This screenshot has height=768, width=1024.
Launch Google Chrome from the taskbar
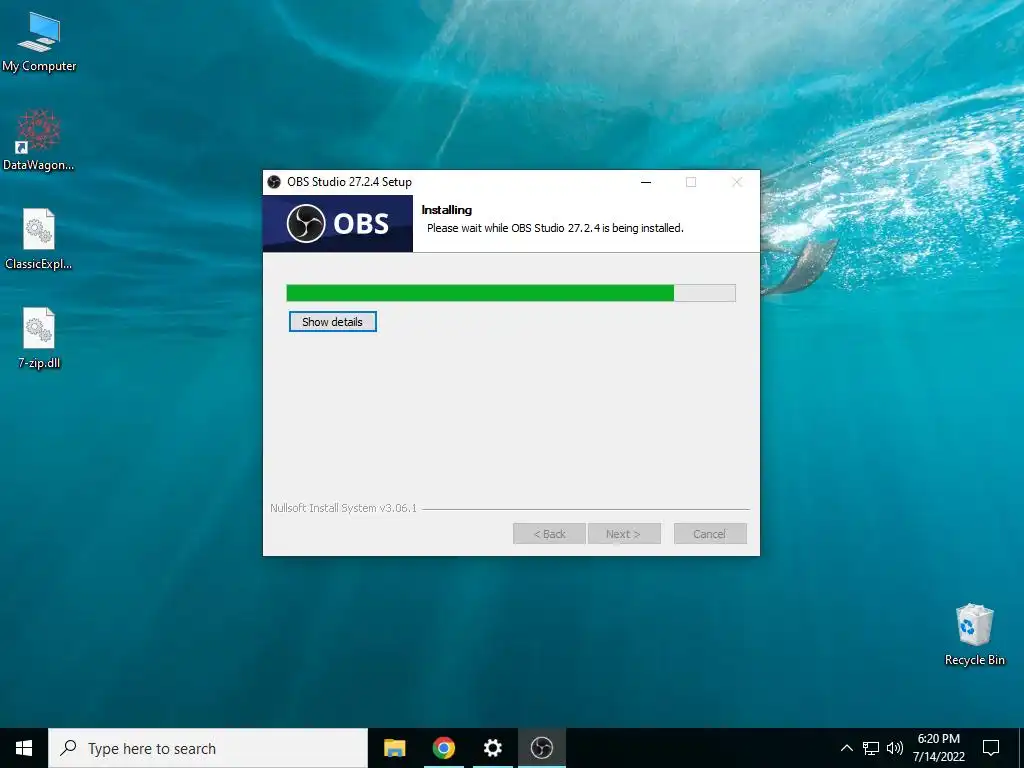pyautogui.click(x=443, y=748)
